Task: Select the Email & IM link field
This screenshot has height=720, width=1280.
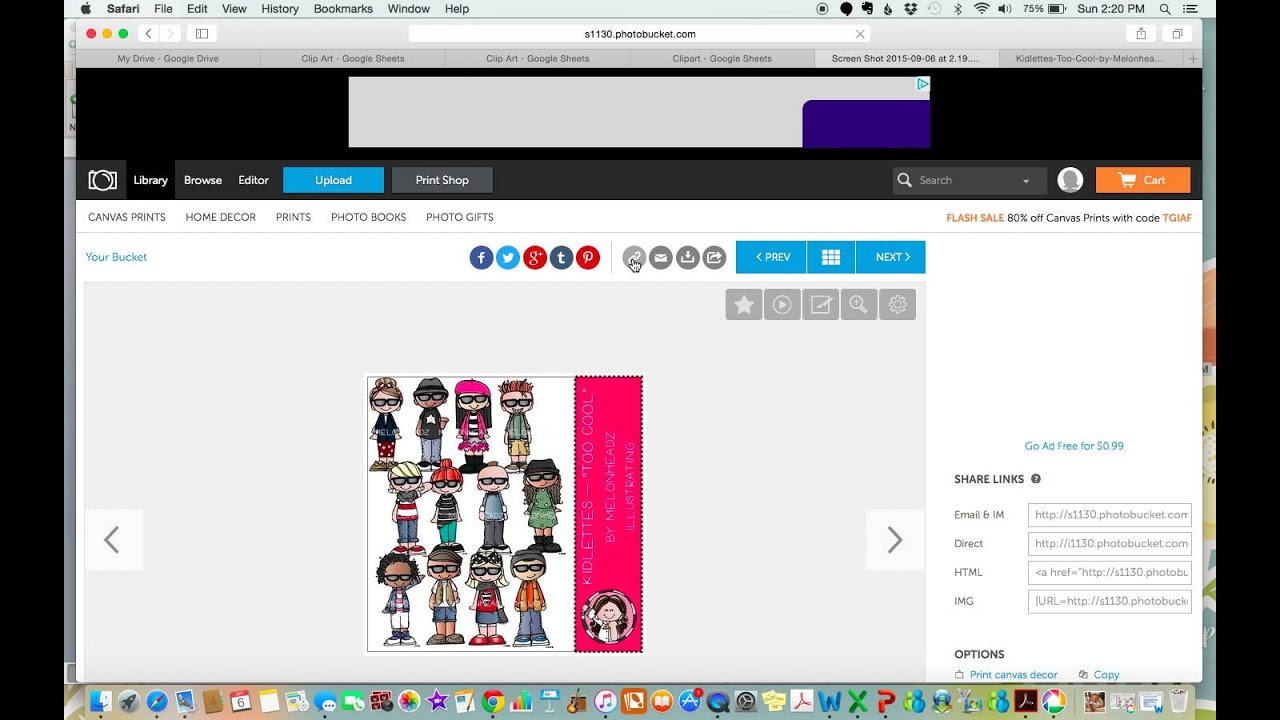Action: pyautogui.click(x=1110, y=515)
